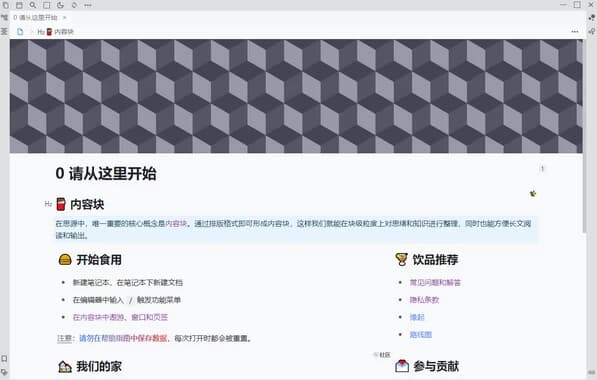
Task: Click the daily note calendar icon
Action: click(19, 5)
